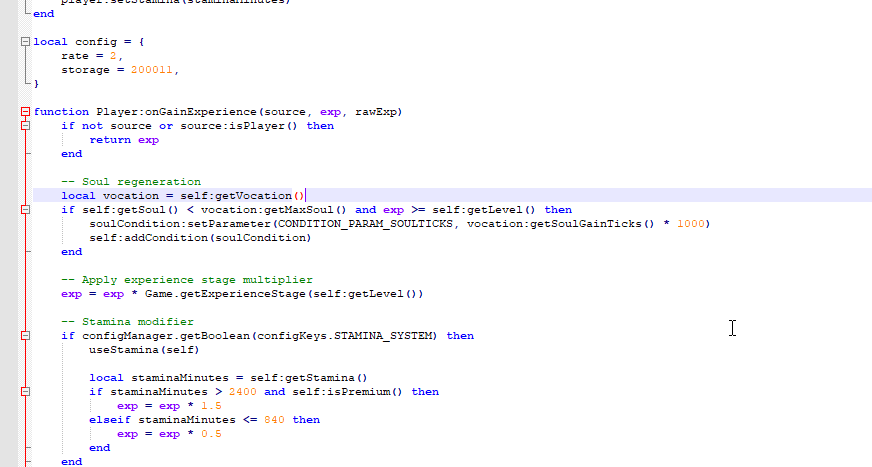Click the '-- Apply experience stage multiplier' comment
The width and height of the screenshot is (872, 467).
pos(187,280)
